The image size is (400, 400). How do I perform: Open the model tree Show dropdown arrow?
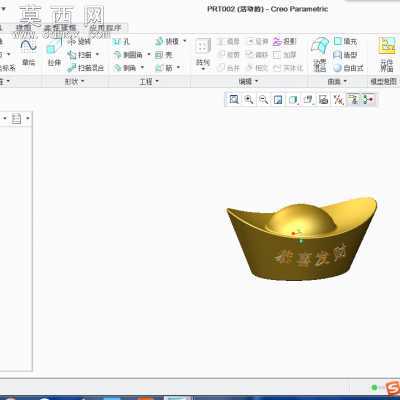28,118
